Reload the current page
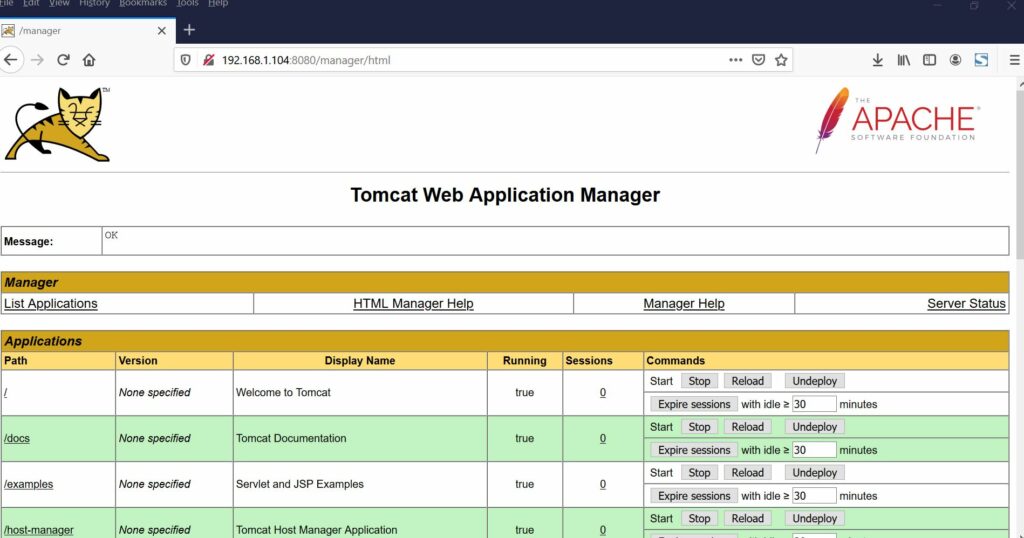 click(x=63, y=60)
